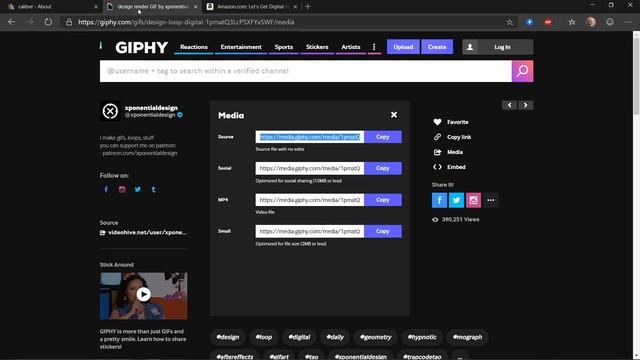This screenshot has height=360, width=640.
Task: Click the Log In button
Action: pyautogui.click(x=498, y=47)
